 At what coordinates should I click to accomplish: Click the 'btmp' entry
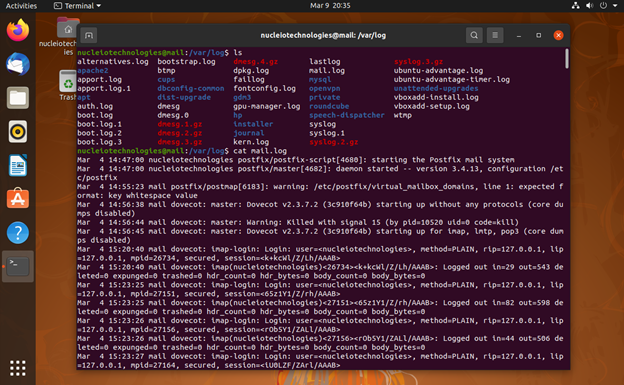click(x=166, y=70)
